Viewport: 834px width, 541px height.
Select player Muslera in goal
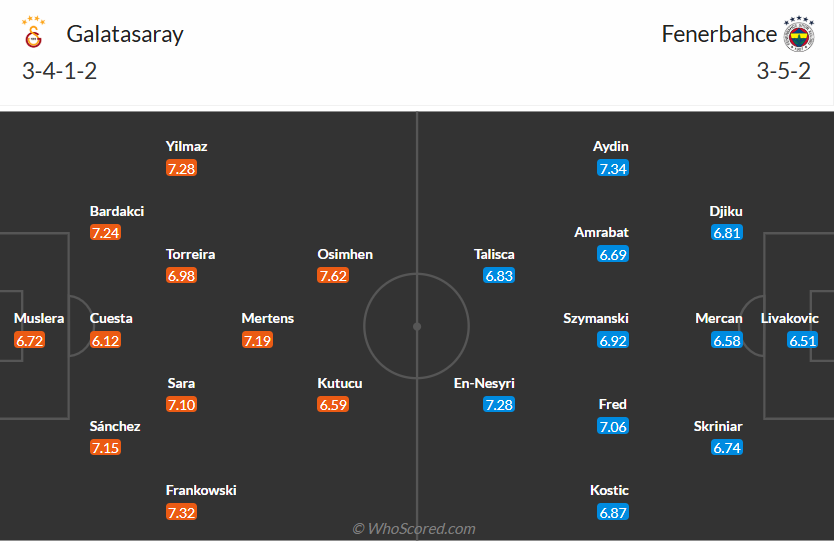pos(39,319)
